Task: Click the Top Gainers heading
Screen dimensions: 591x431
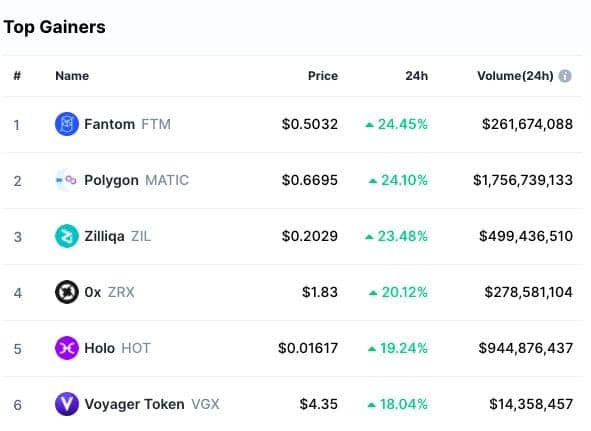Action: click(x=55, y=27)
